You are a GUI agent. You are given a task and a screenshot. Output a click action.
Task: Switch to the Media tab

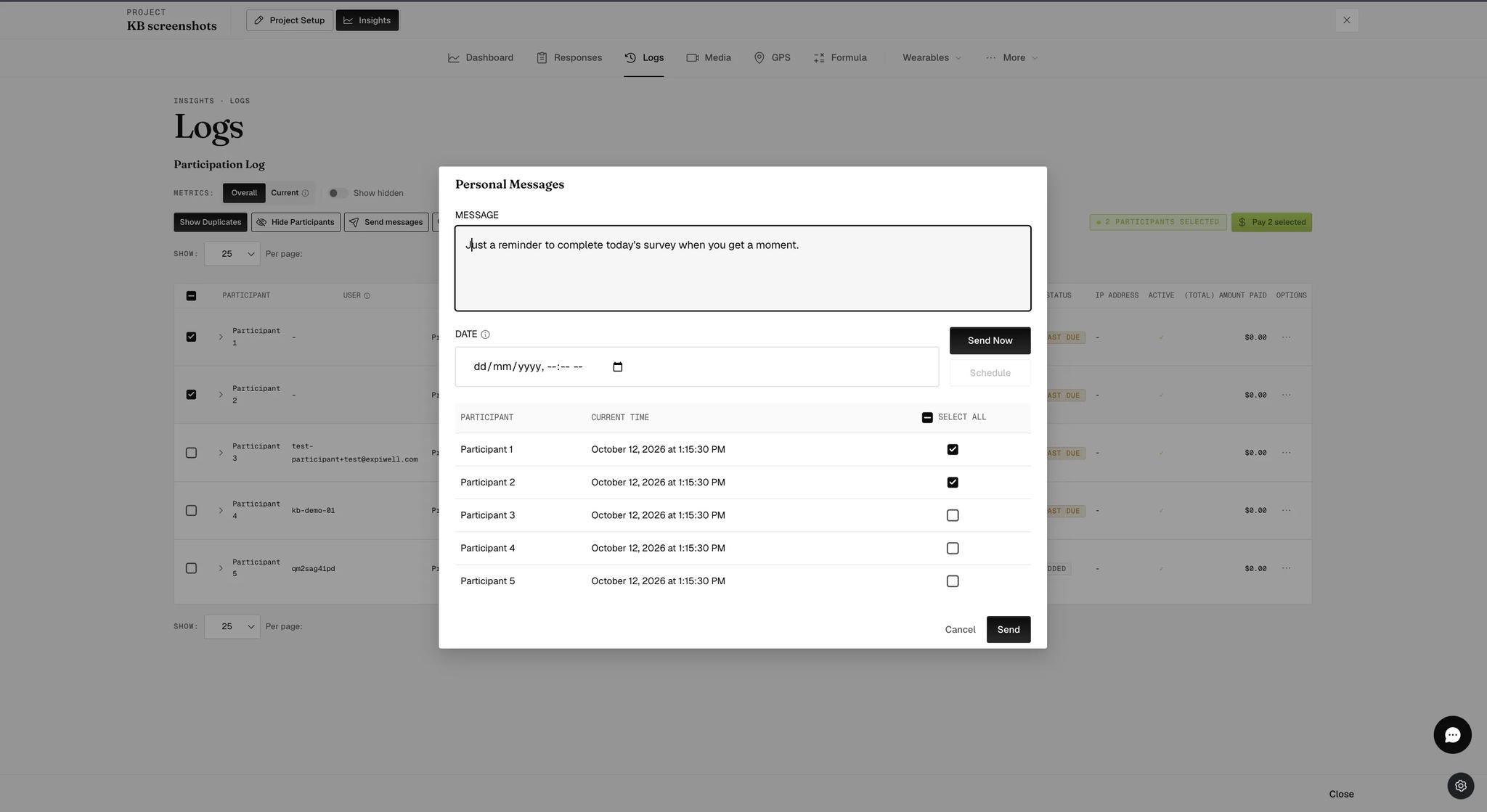(709, 58)
